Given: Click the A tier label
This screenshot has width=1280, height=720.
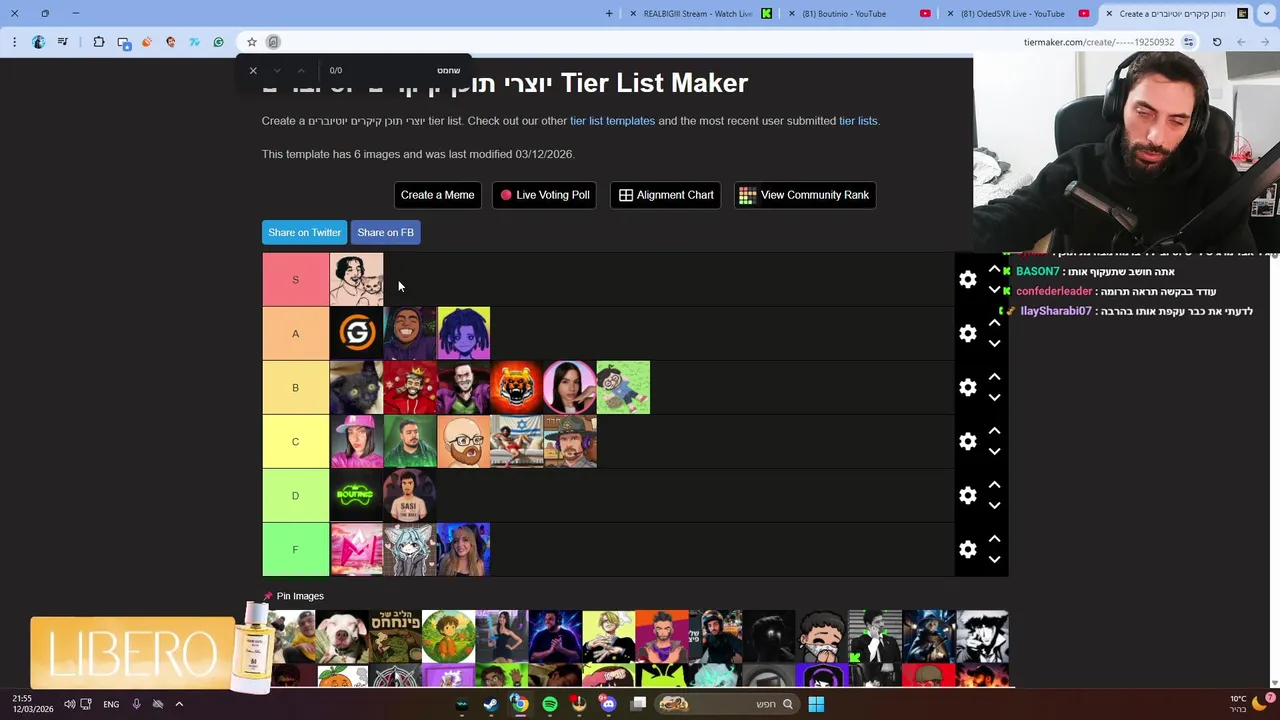Looking at the screenshot, I should point(295,333).
